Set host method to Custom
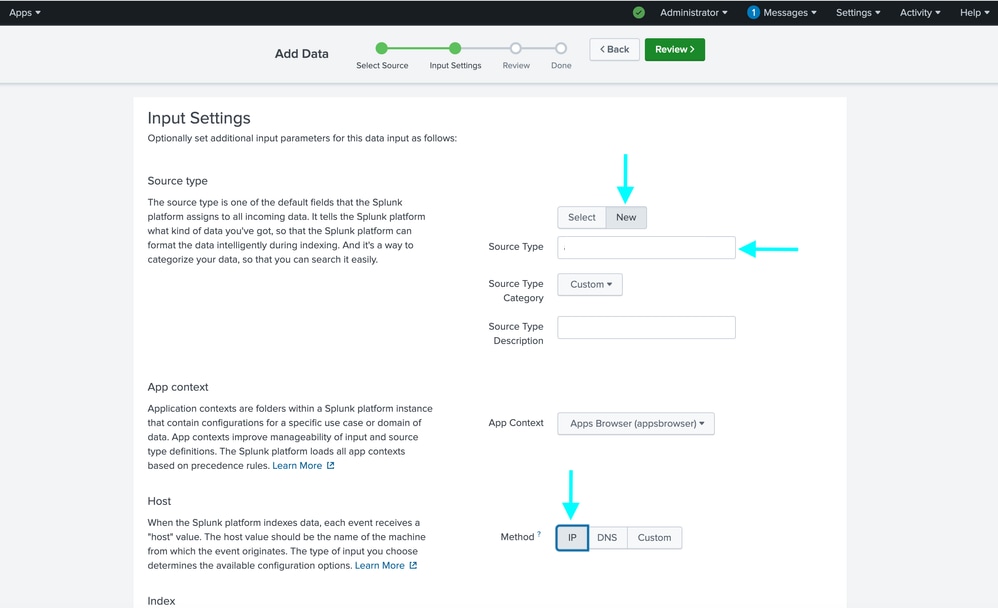 tap(654, 538)
